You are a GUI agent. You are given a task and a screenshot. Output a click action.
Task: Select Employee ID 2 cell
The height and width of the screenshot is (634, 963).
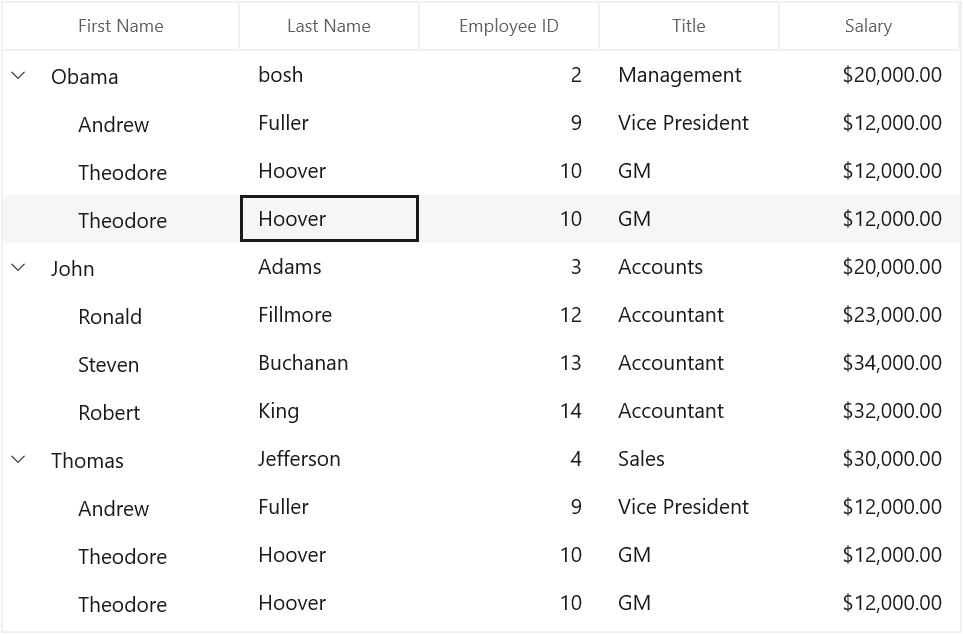[509, 75]
